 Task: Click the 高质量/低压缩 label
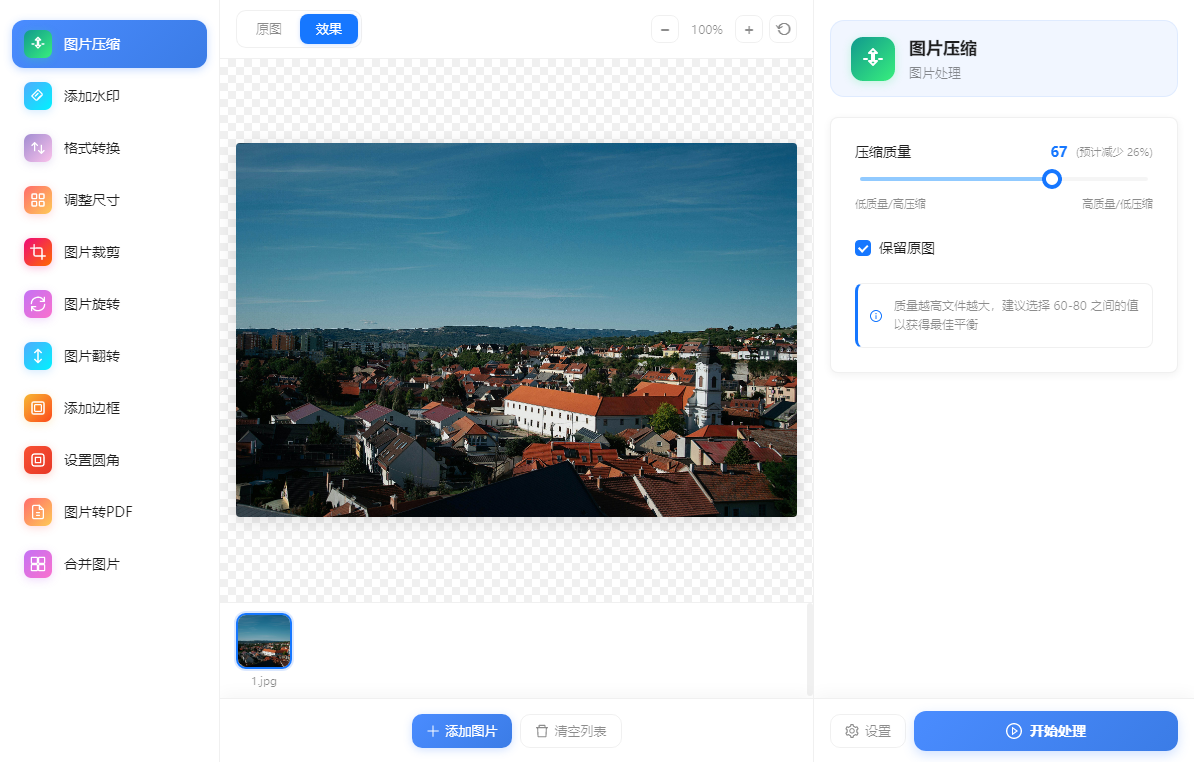(1117, 204)
